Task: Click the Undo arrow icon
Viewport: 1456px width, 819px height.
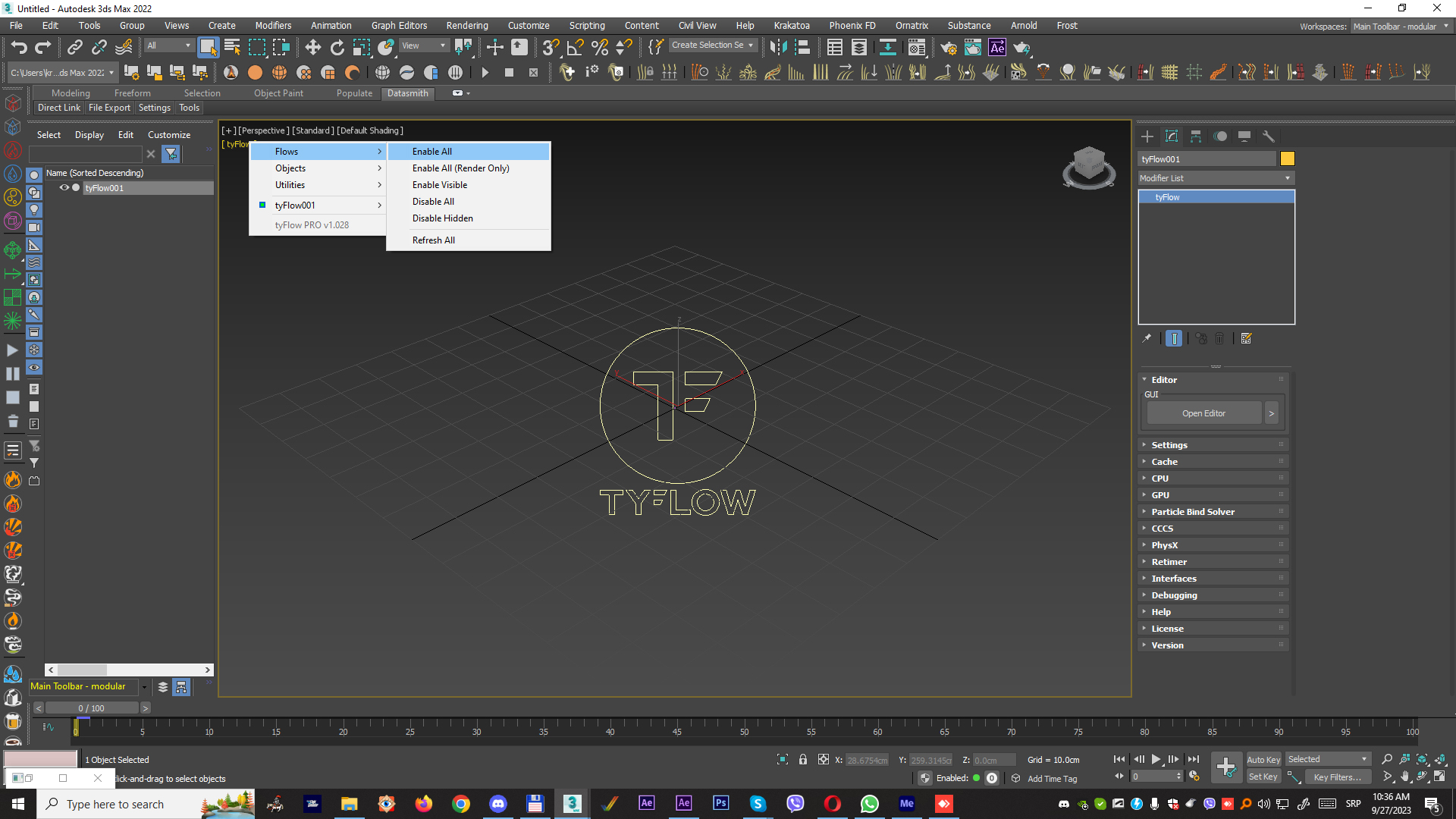Action: point(19,47)
